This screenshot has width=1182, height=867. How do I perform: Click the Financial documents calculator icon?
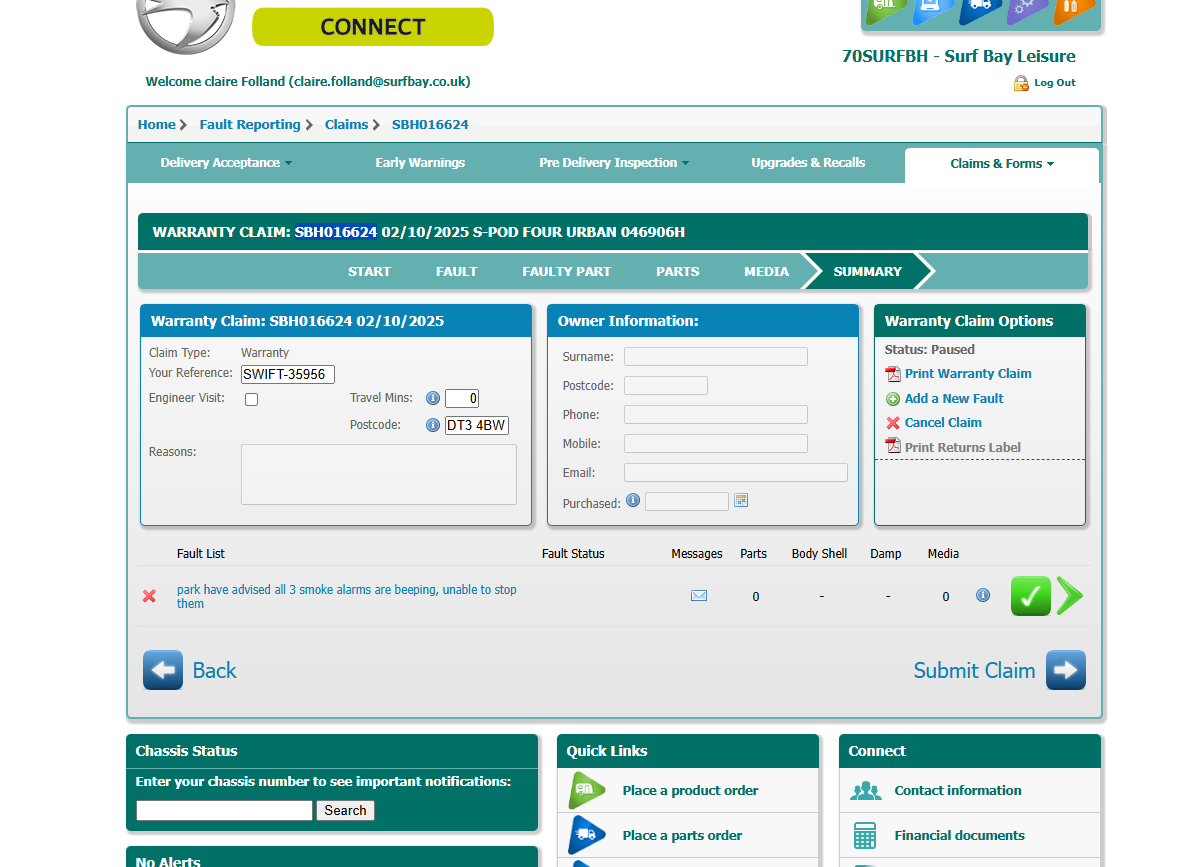click(865, 836)
